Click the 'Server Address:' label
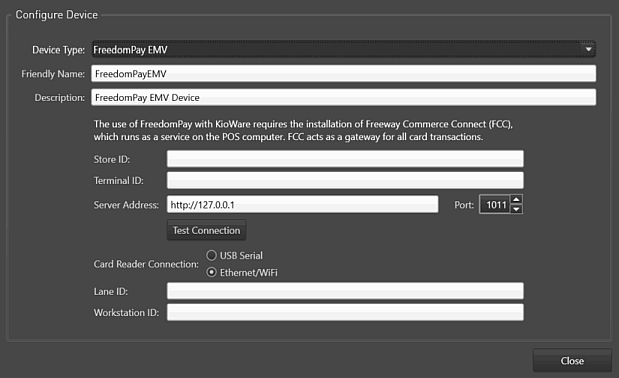The height and width of the screenshot is (378, 619). point(126,205)
